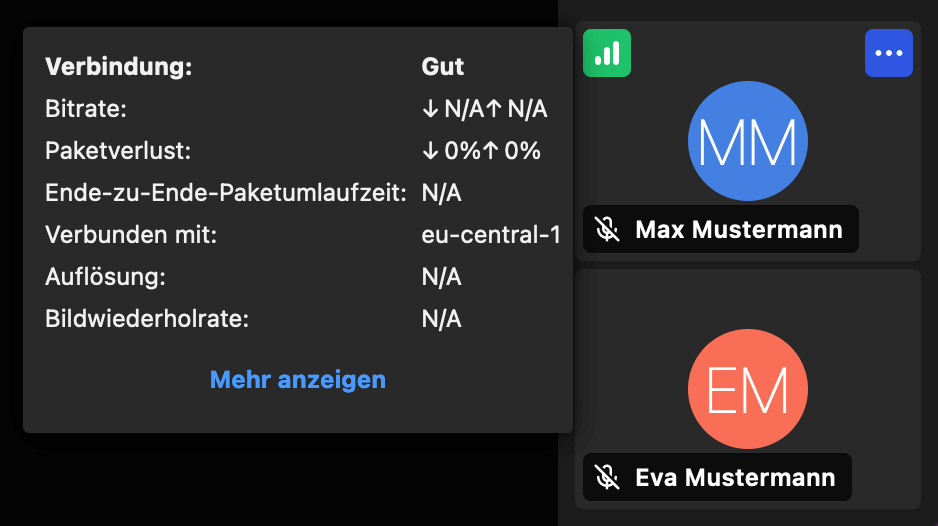Click the Paketverlust upload arrow indicator

pyautogui.click(x=491, y=151)
